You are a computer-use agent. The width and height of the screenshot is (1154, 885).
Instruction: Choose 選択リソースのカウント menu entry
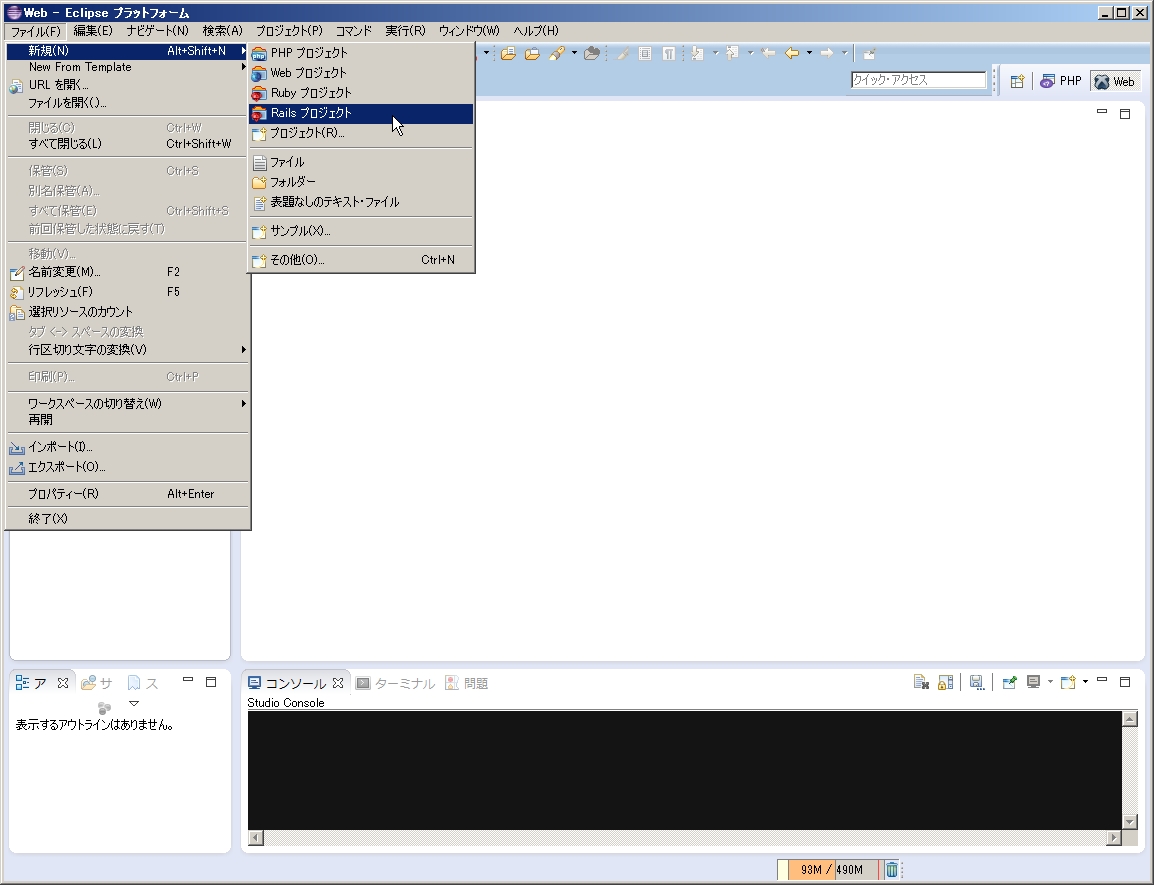[x=128, y=311]
